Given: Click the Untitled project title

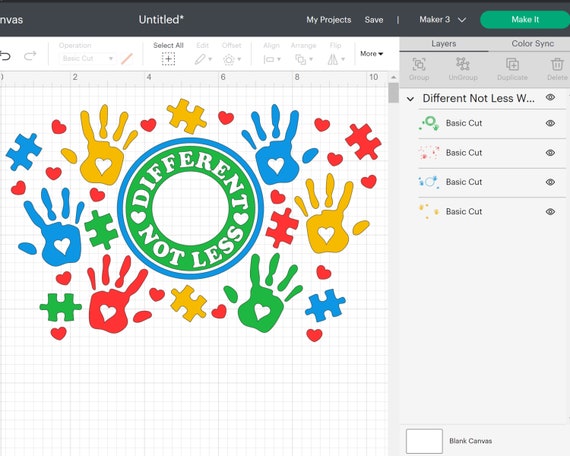Looking at the screenshot, I should tap(161, 20).
